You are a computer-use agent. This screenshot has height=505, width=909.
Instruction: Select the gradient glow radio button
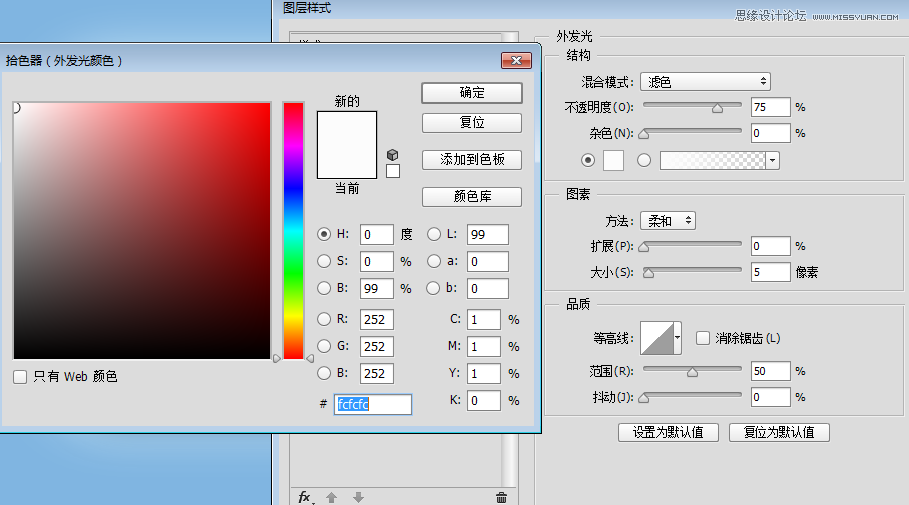(643, 160)
